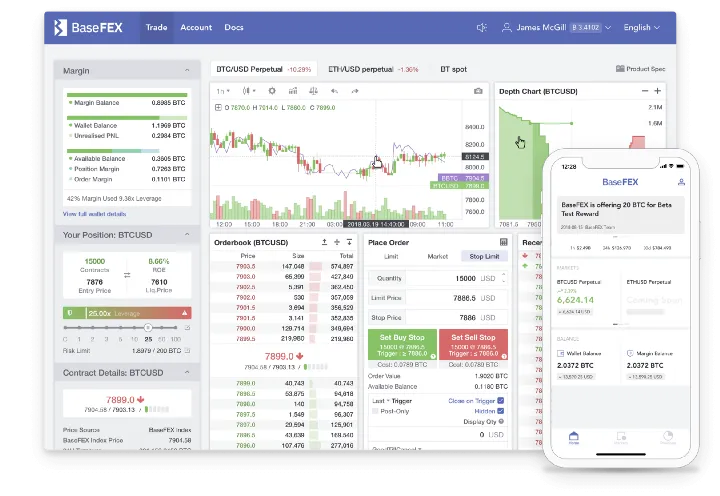The image size is (720, 496).
Task: Show only bids in the Orderbook header
Action: click(x=349, y=242)
